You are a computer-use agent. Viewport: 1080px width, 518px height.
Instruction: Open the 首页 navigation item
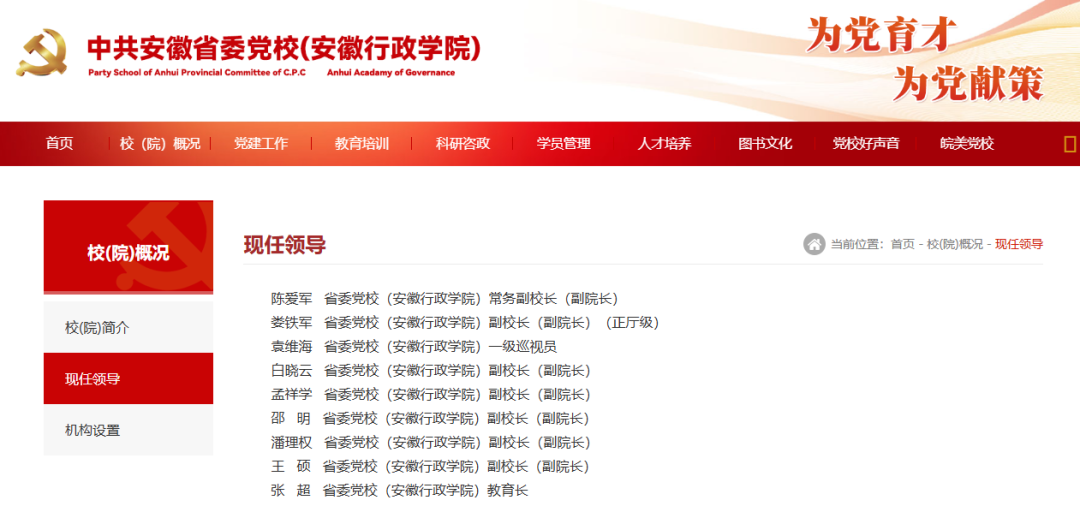coord(59,144)
